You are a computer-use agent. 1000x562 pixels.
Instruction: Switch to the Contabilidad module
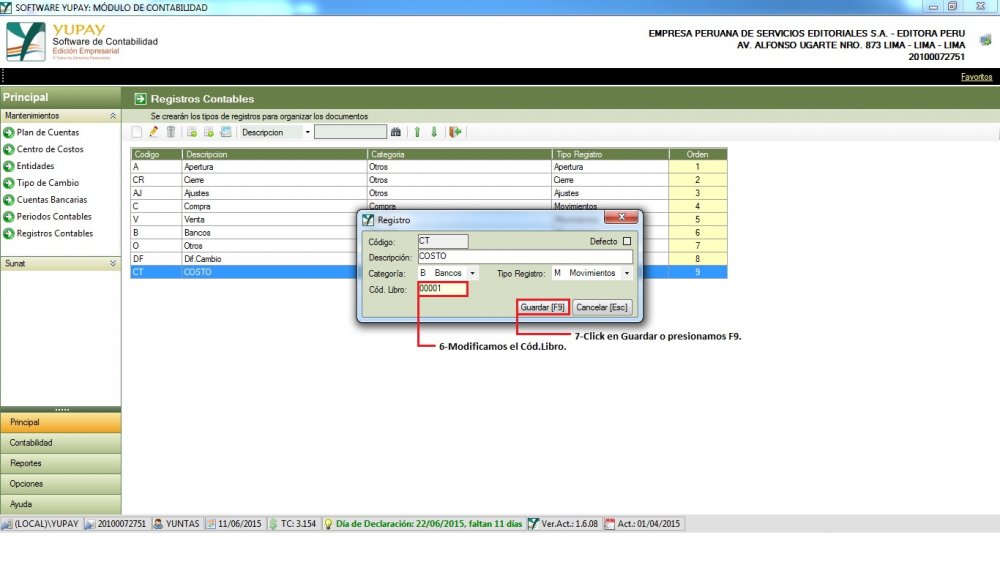61,443
